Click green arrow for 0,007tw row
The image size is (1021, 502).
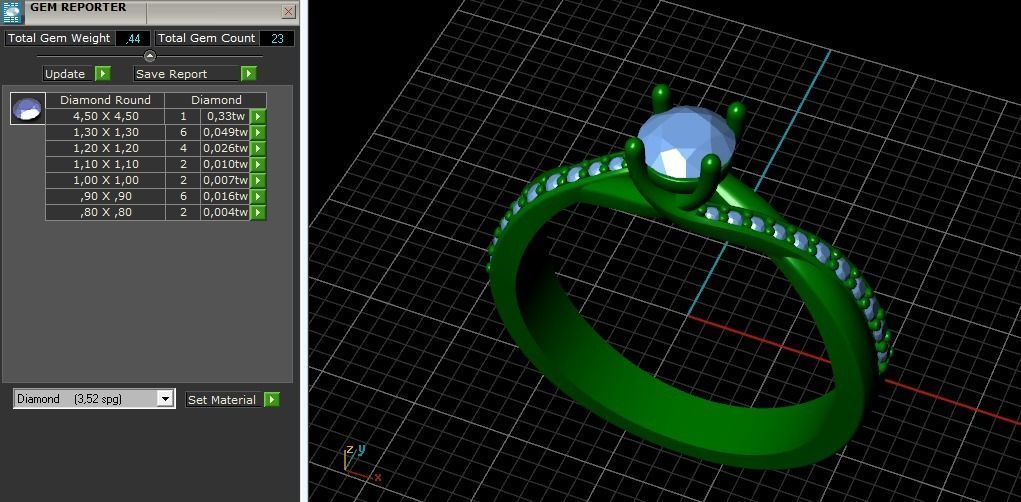pyautogui.click(x=259, y=180)
